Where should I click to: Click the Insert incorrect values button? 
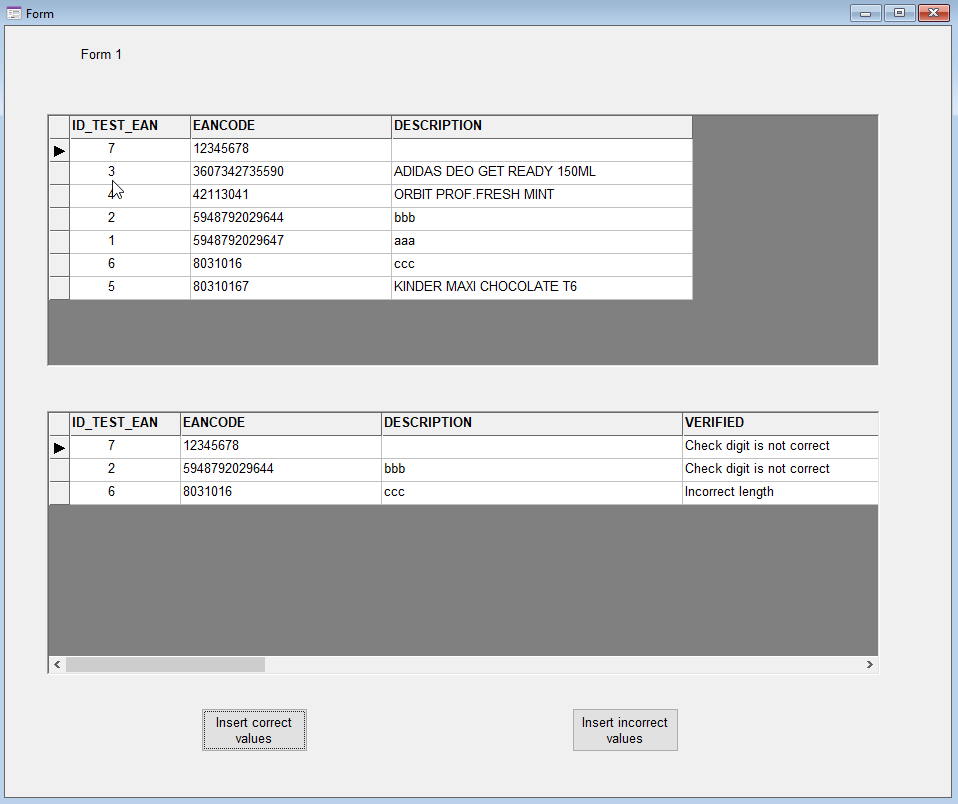(x=625, y=730)
